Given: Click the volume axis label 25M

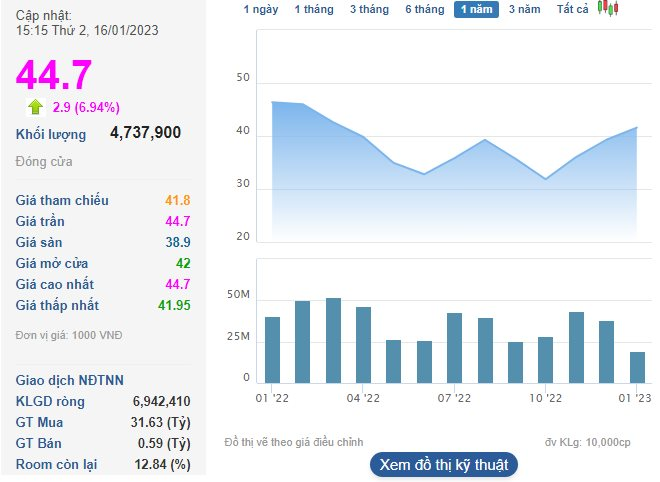Looking at the screenshot, I should coord(238,336).
